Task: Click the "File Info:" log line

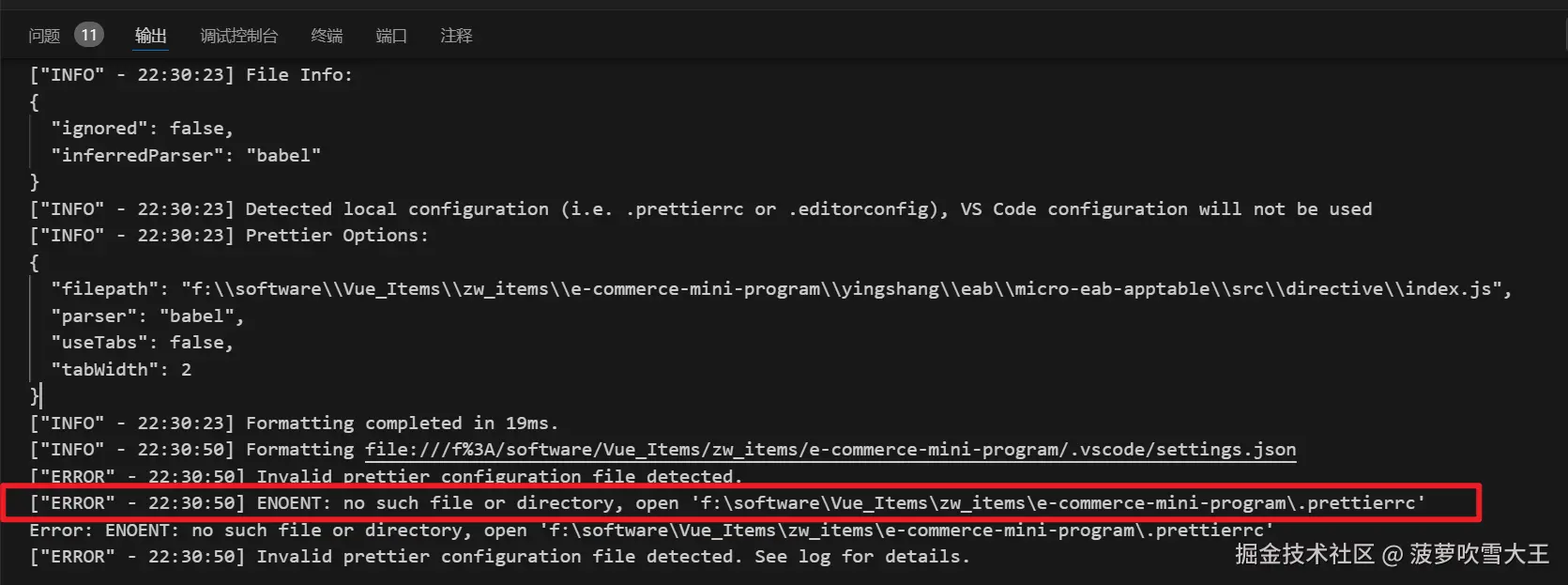Action: click(191, 75)
